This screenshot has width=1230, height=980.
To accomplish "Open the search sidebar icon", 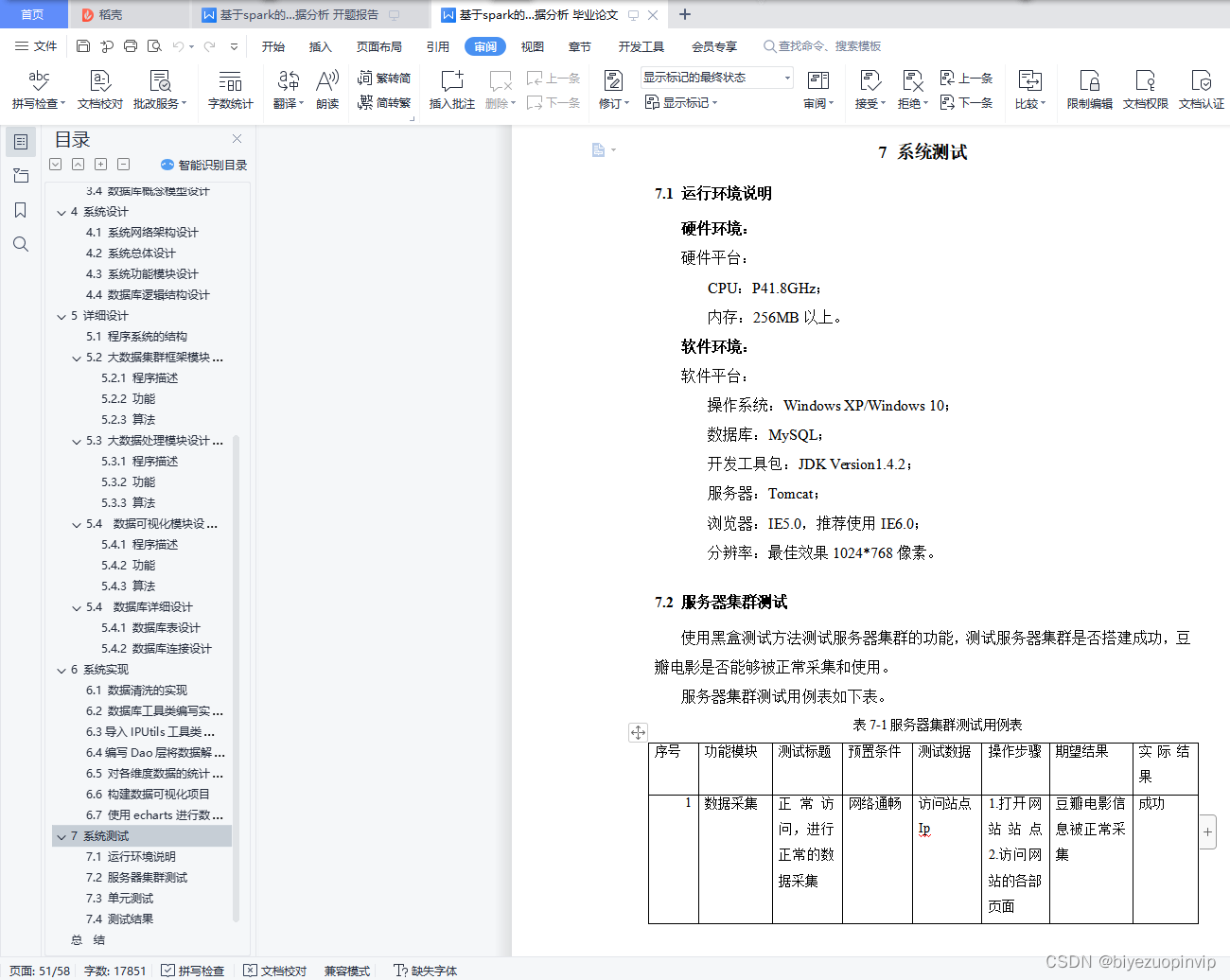I will [21, 244].
